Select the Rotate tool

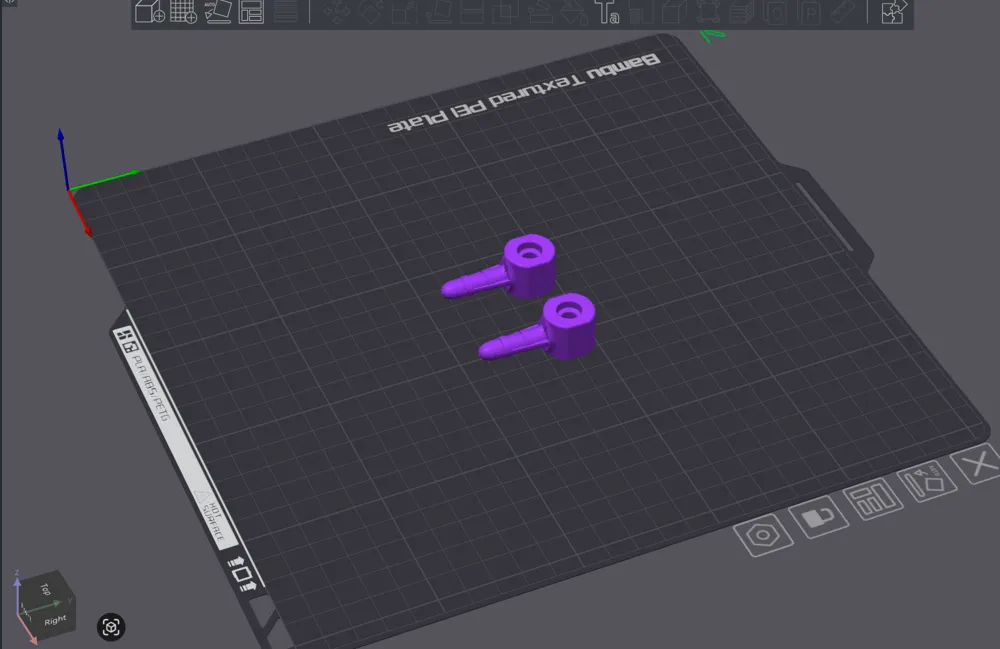(x=371, y=14)
